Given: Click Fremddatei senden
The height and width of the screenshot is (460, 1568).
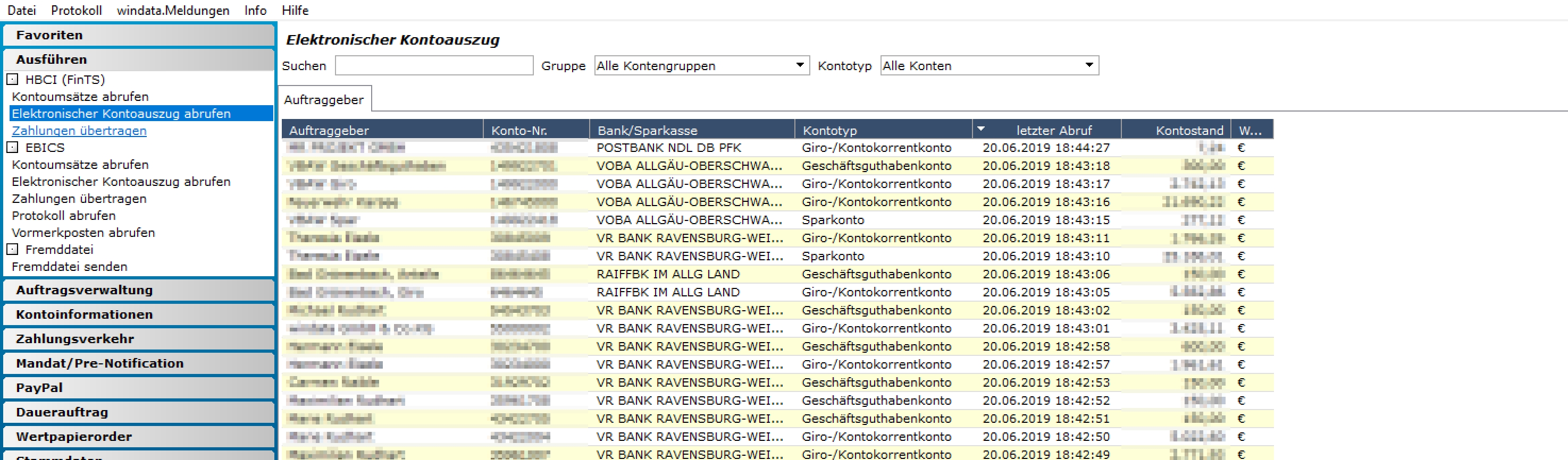Looking at the screenshot, I should [x=70, y=267].
